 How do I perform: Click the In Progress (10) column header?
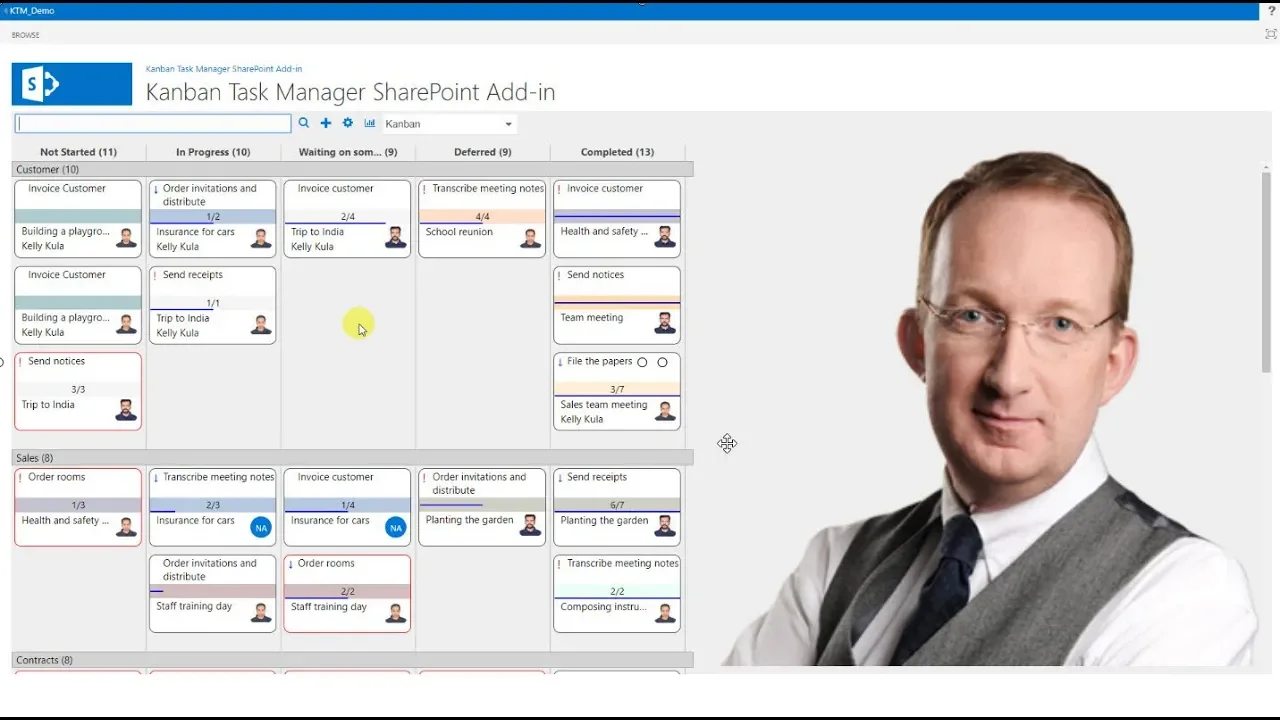click(213, 152)
